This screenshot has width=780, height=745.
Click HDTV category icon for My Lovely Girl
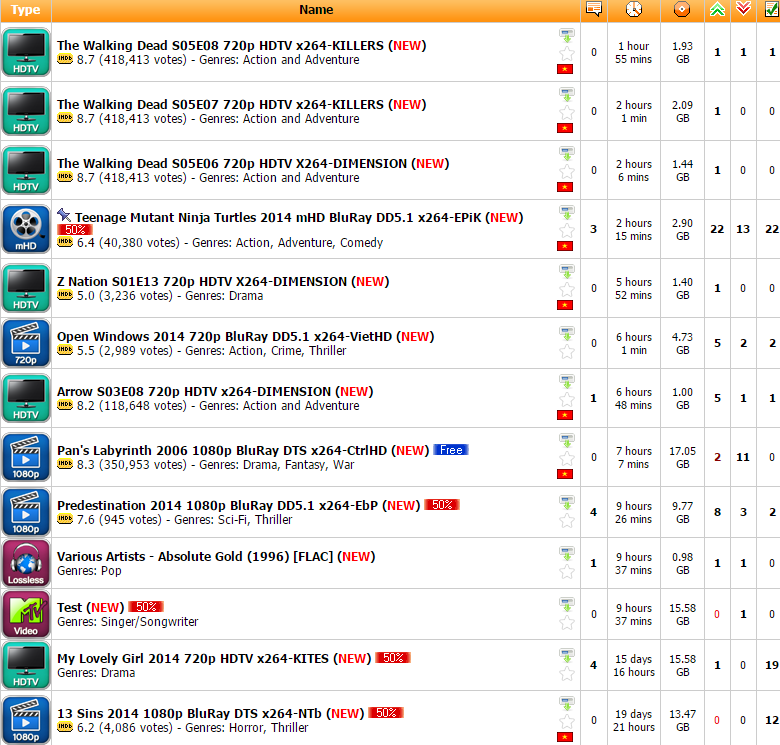[x=26, y=665]
